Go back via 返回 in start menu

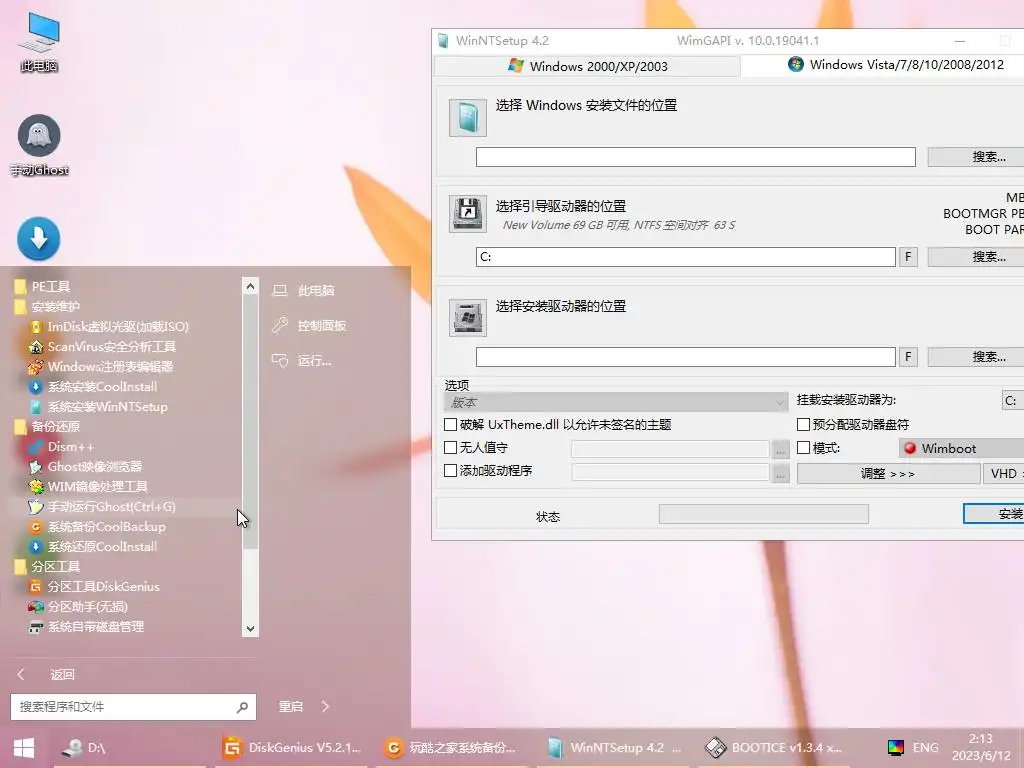point(46,675)
